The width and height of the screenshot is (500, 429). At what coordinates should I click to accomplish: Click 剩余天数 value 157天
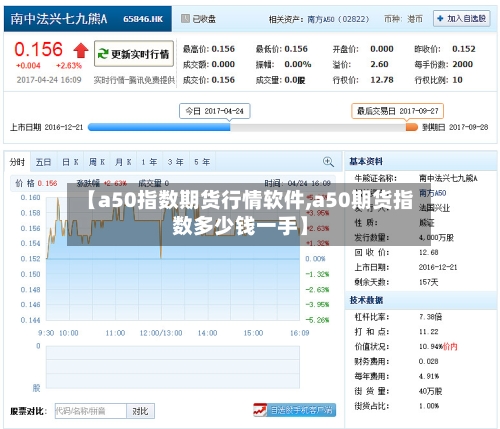[x=429, y=282]
